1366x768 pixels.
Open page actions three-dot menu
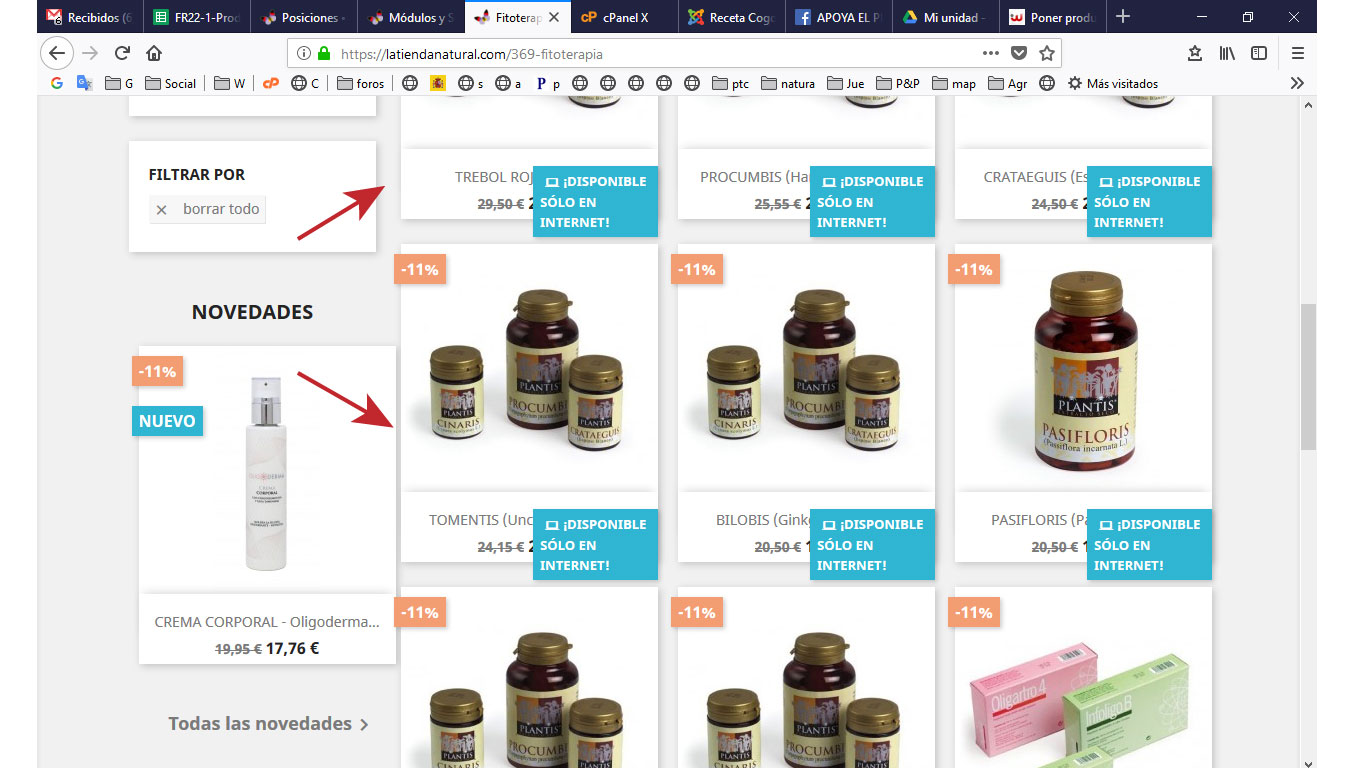[x=990, y=53]
